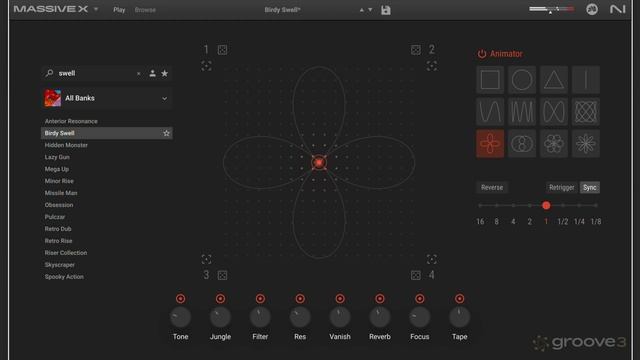Select the square animator shape
The image size is (640, 360).
(x=490, y=80)
